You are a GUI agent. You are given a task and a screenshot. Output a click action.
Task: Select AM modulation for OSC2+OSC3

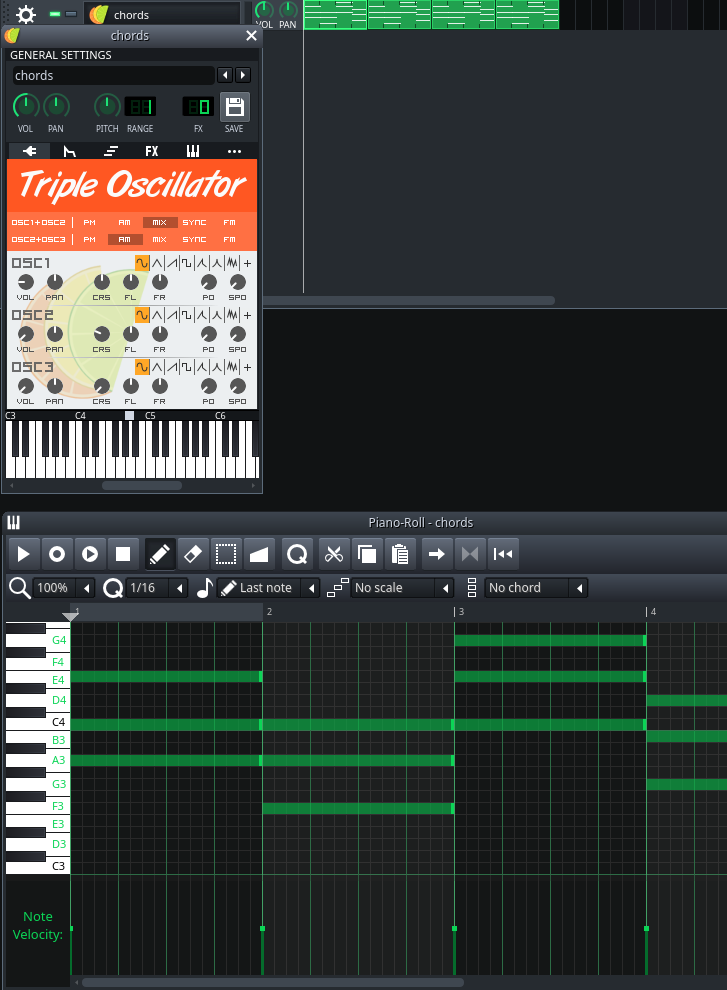pos(124,239)
